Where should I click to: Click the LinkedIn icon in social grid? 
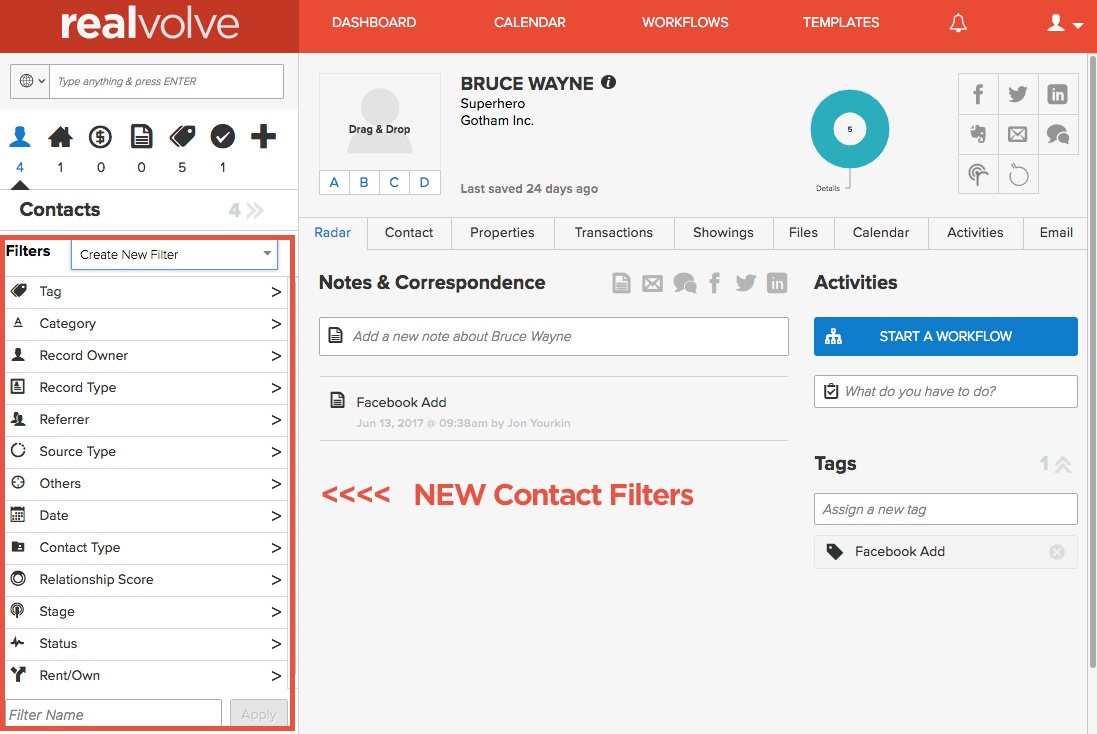click(x=1057, y=95)
